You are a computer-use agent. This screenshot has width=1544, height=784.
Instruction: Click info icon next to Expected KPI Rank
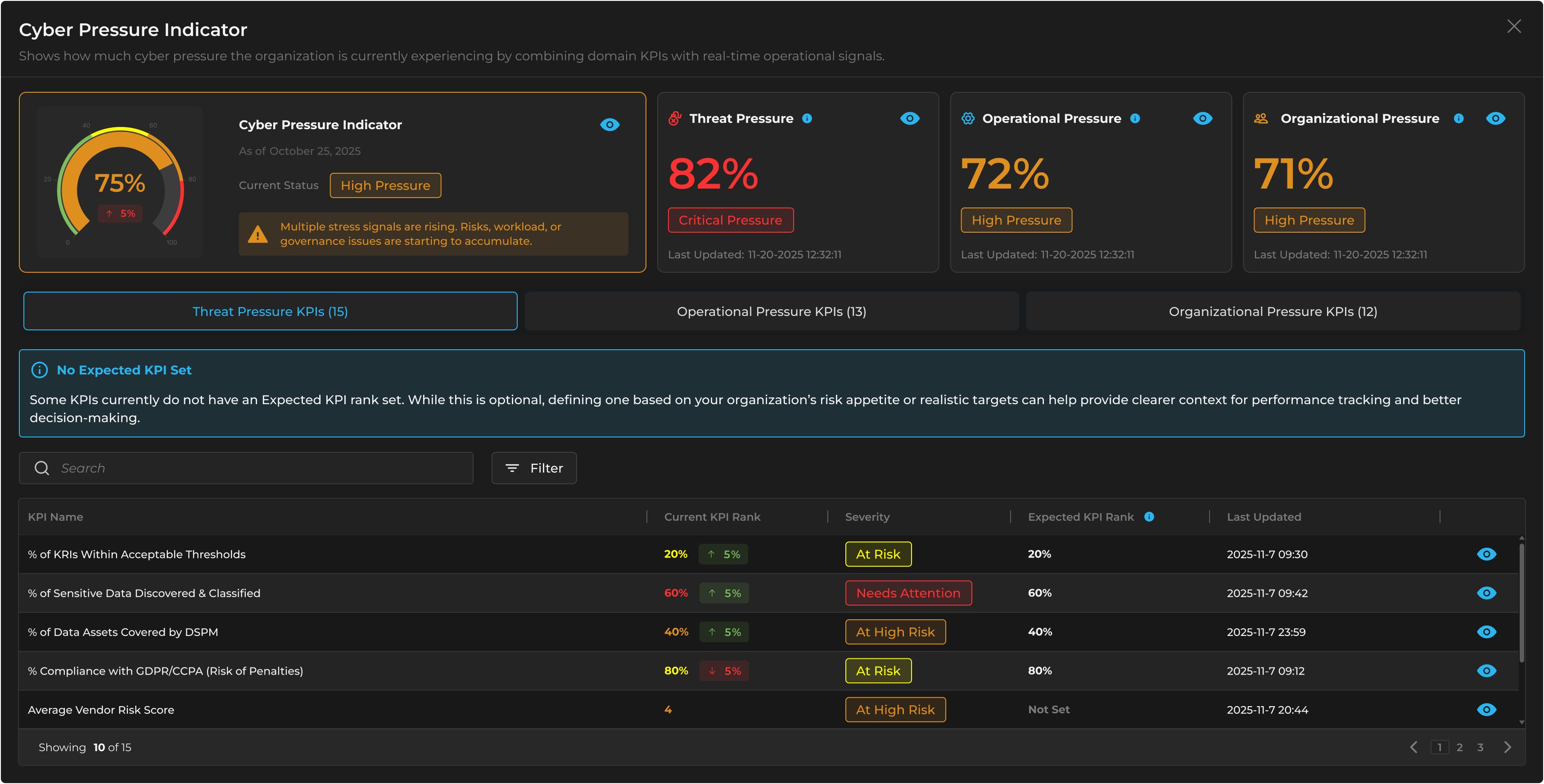1149,517
